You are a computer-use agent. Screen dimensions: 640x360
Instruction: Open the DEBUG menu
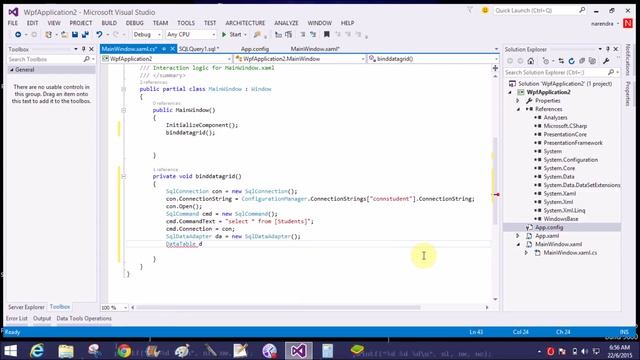click(135, 23)
